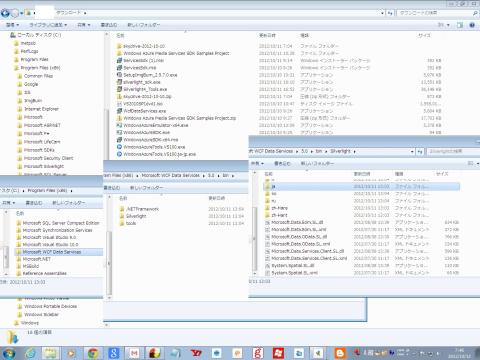Image resolution: width=480 pixels, height=360 pixels.
Task: Expand the breadcrumb arrow after Silverlight
Action: pos(354,151)
